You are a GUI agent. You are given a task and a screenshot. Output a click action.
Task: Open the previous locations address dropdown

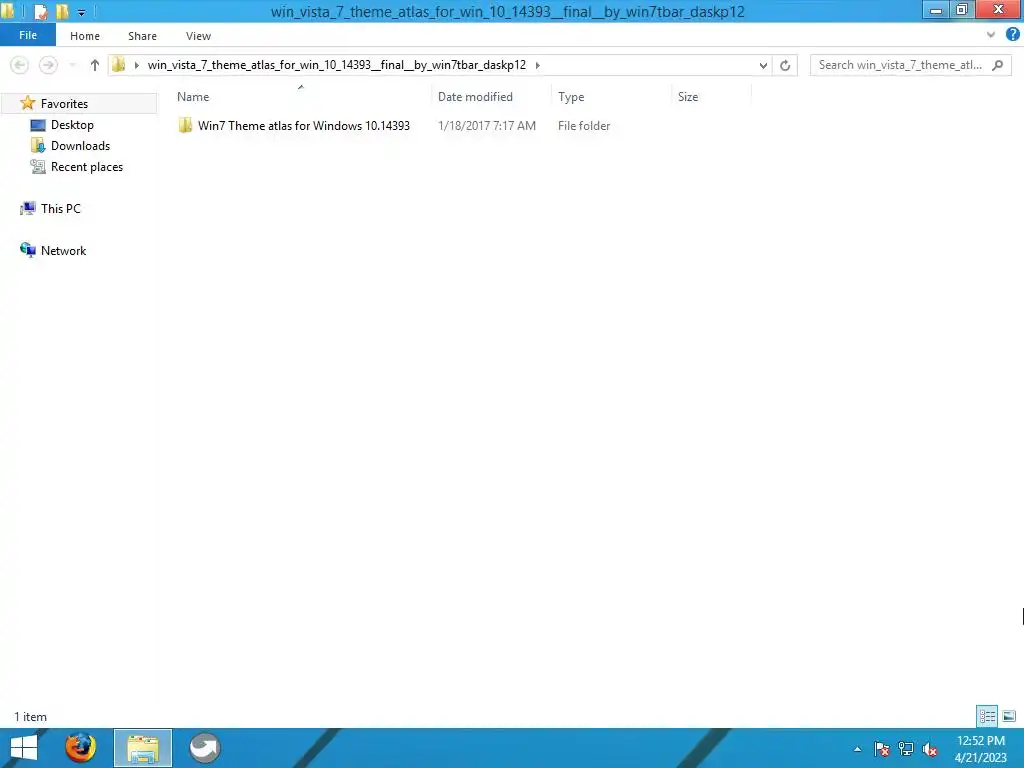763,65
